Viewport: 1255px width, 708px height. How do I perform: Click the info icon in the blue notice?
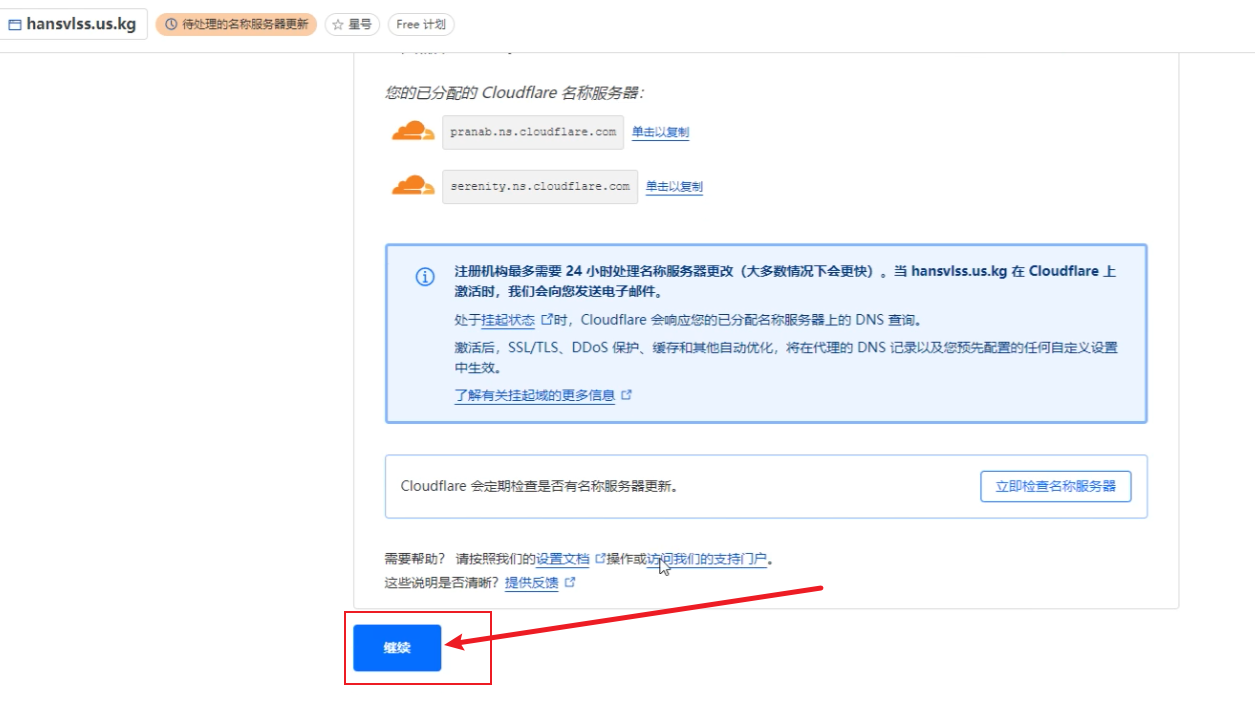point(425,277)
